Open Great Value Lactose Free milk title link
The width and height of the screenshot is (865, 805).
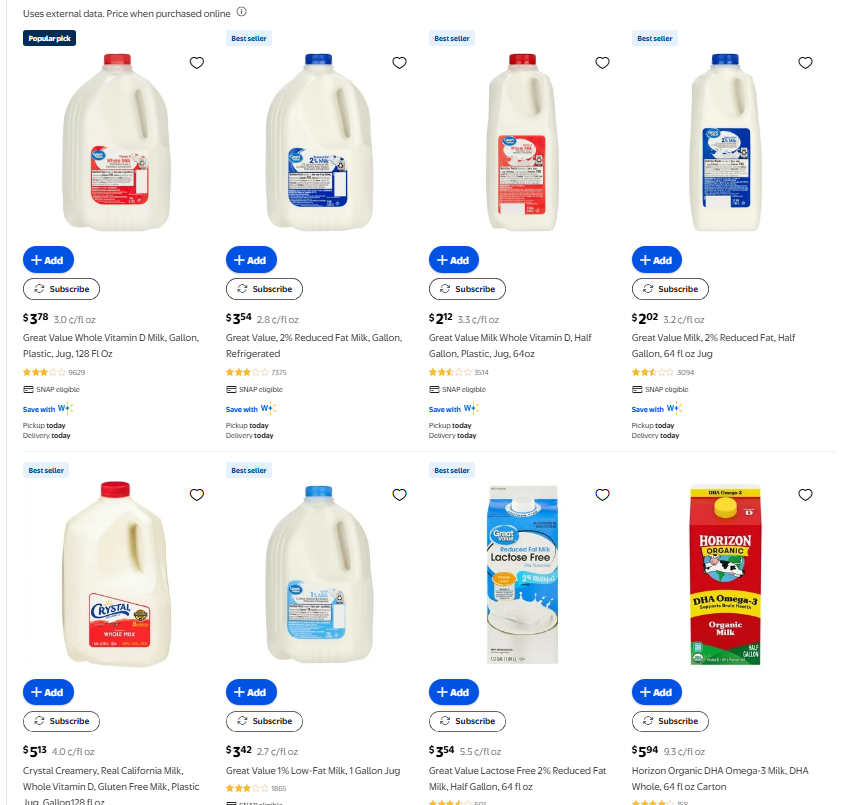pyautogui.click(x=517, y=779)
